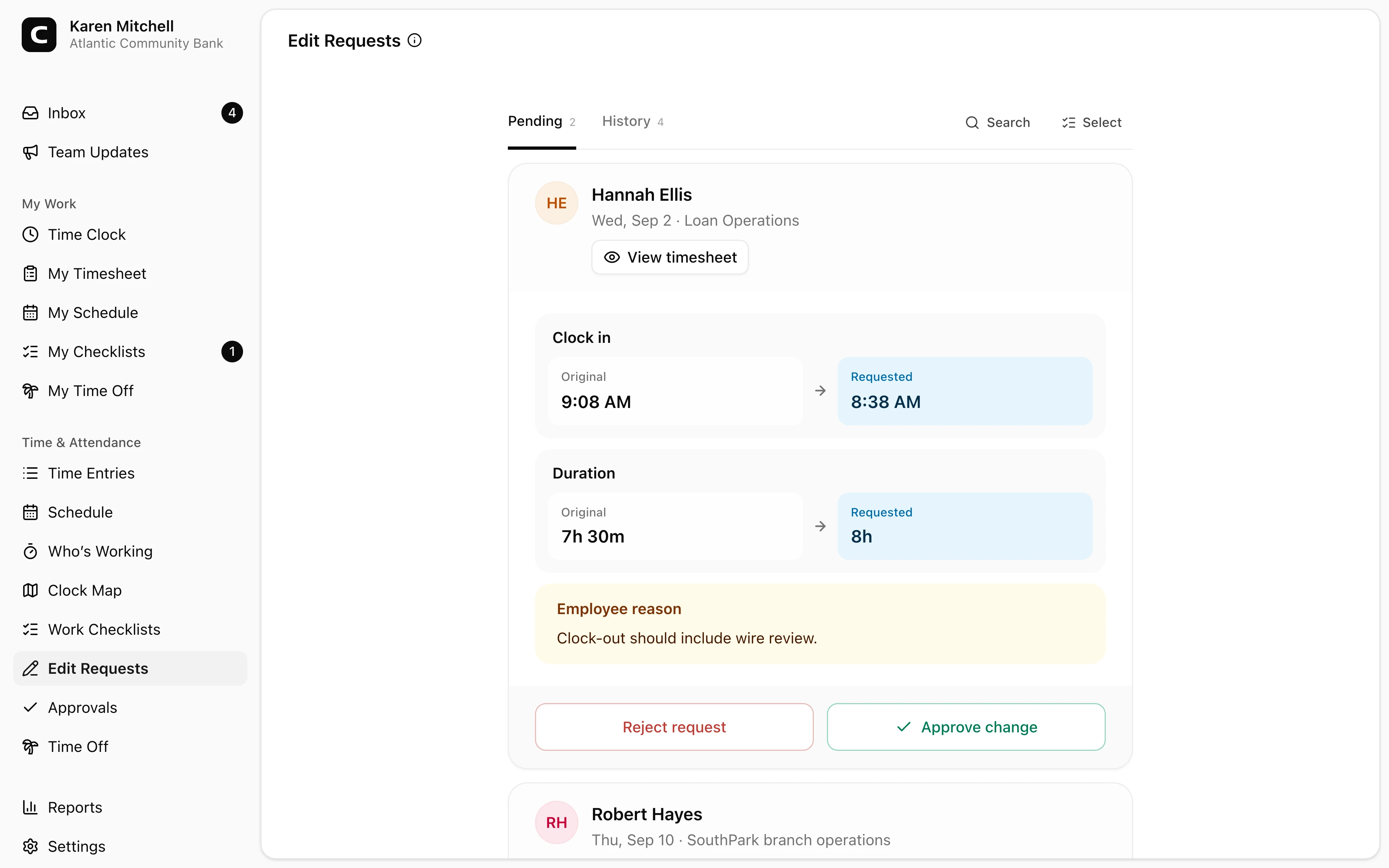Open Settings from sidebar

[x=130, y=847]
